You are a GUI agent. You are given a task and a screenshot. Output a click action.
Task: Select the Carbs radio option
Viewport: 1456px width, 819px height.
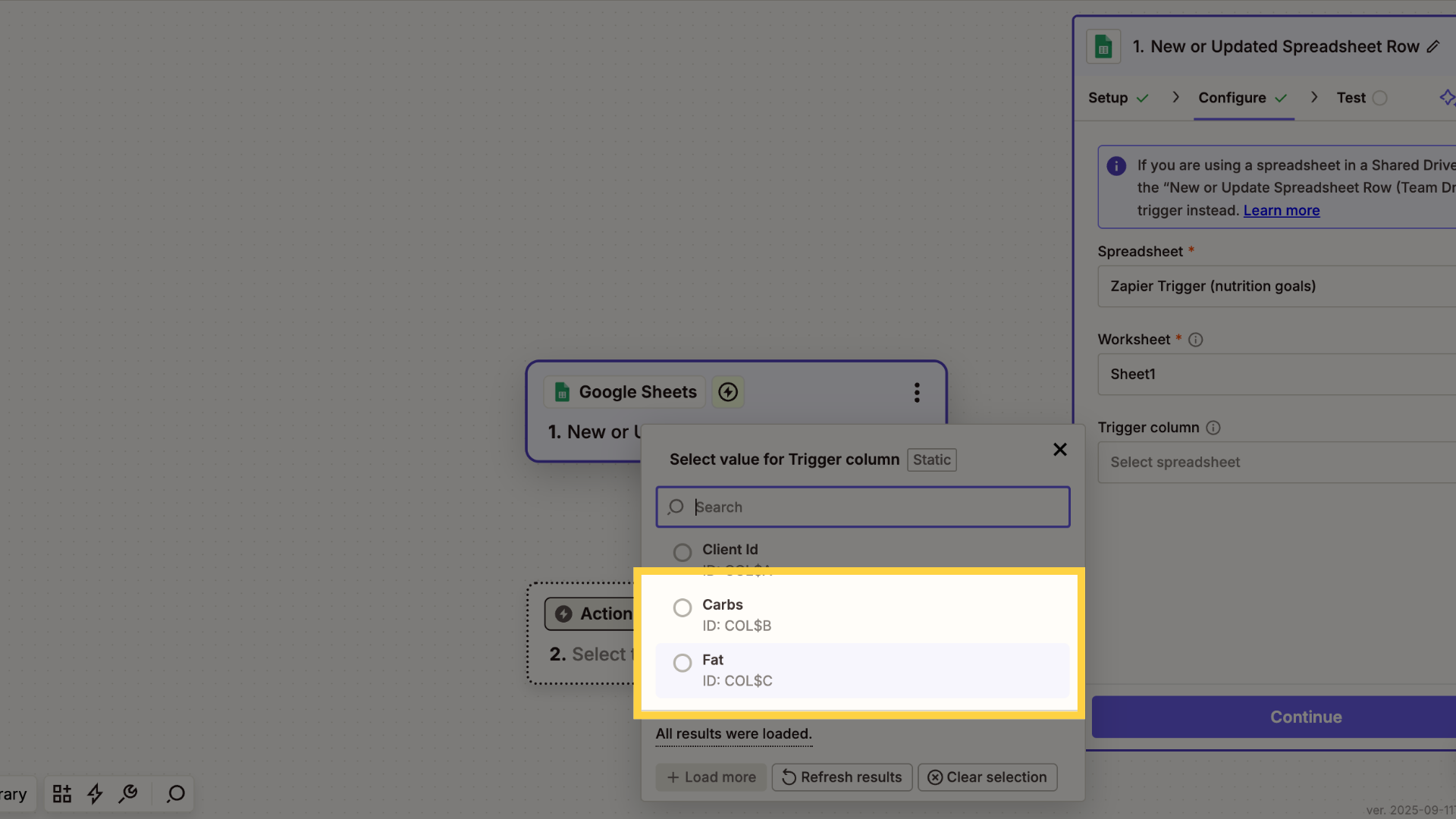[x=682, y=607]
